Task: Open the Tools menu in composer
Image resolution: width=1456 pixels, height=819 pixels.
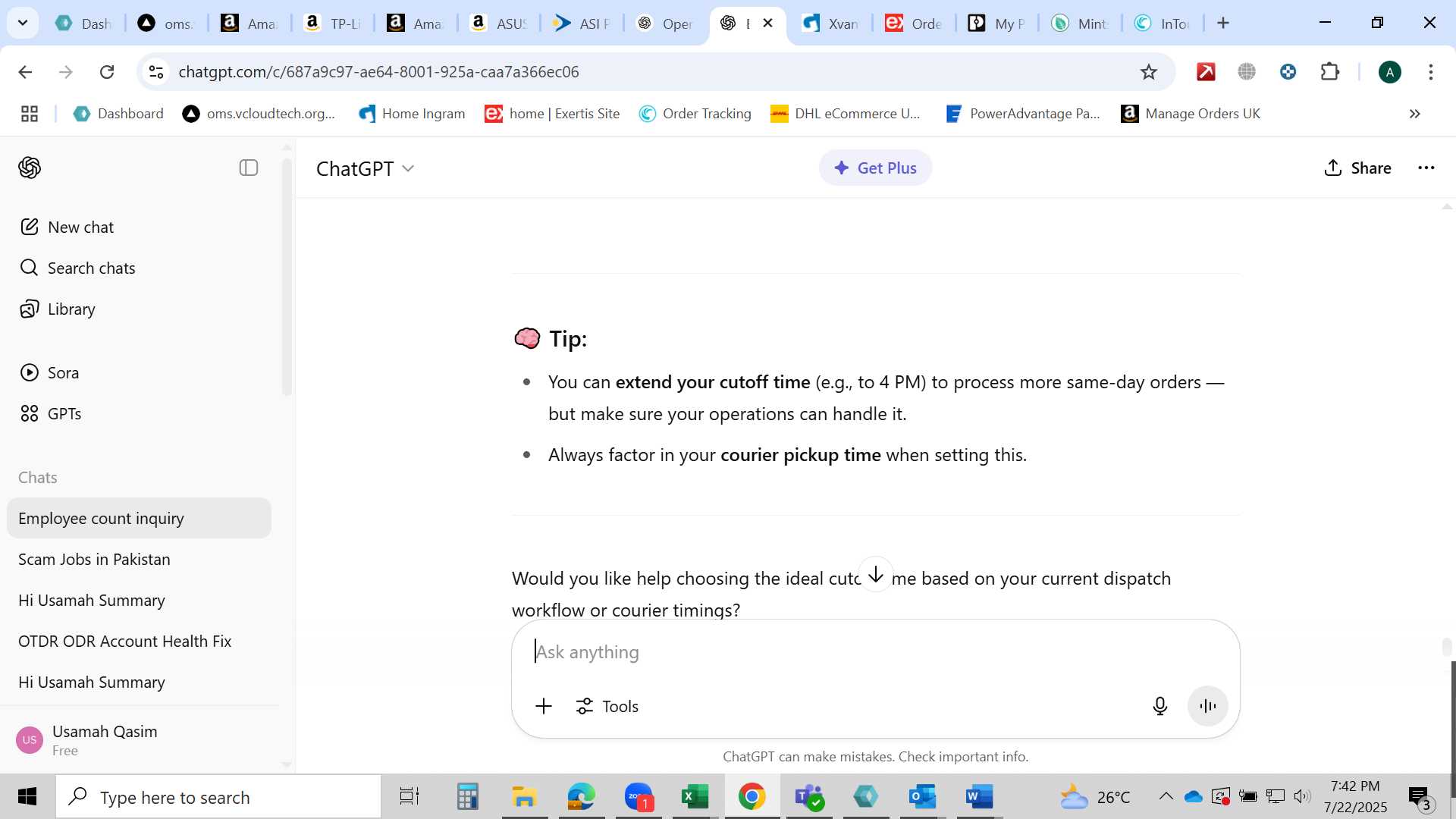Action: 607,706
